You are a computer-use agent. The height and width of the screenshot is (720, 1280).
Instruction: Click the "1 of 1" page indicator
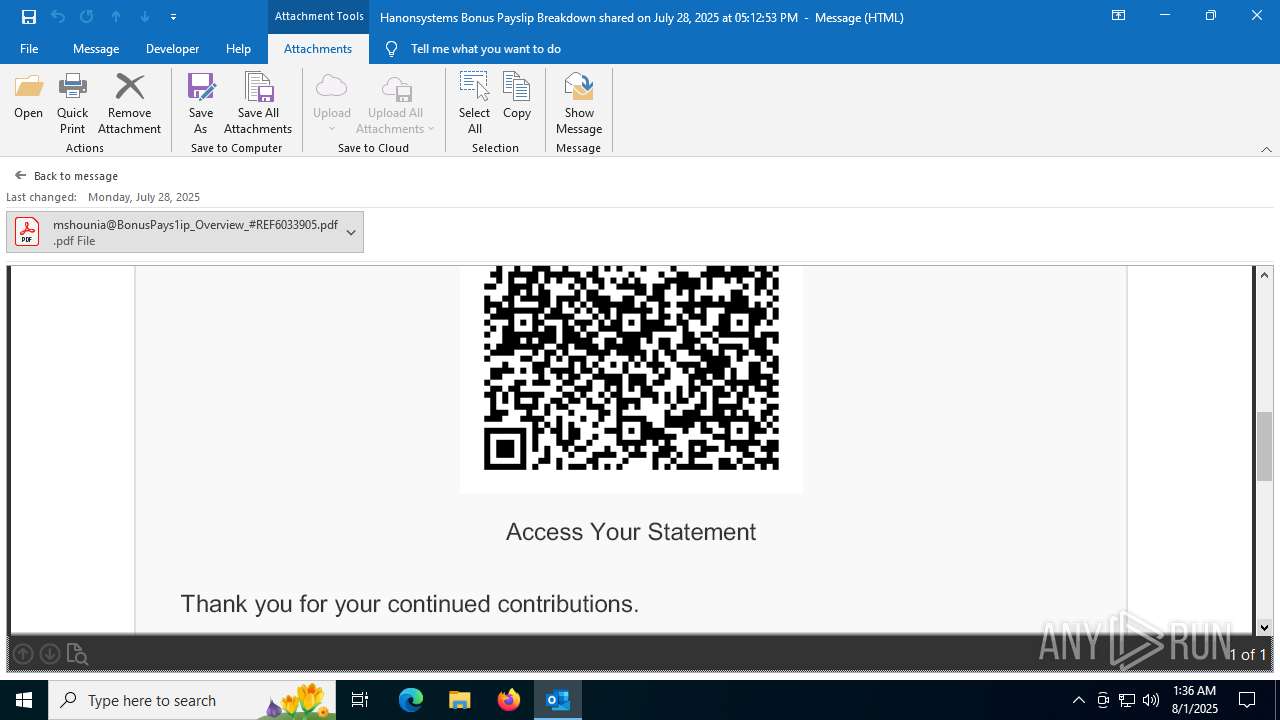(1247, 654)
